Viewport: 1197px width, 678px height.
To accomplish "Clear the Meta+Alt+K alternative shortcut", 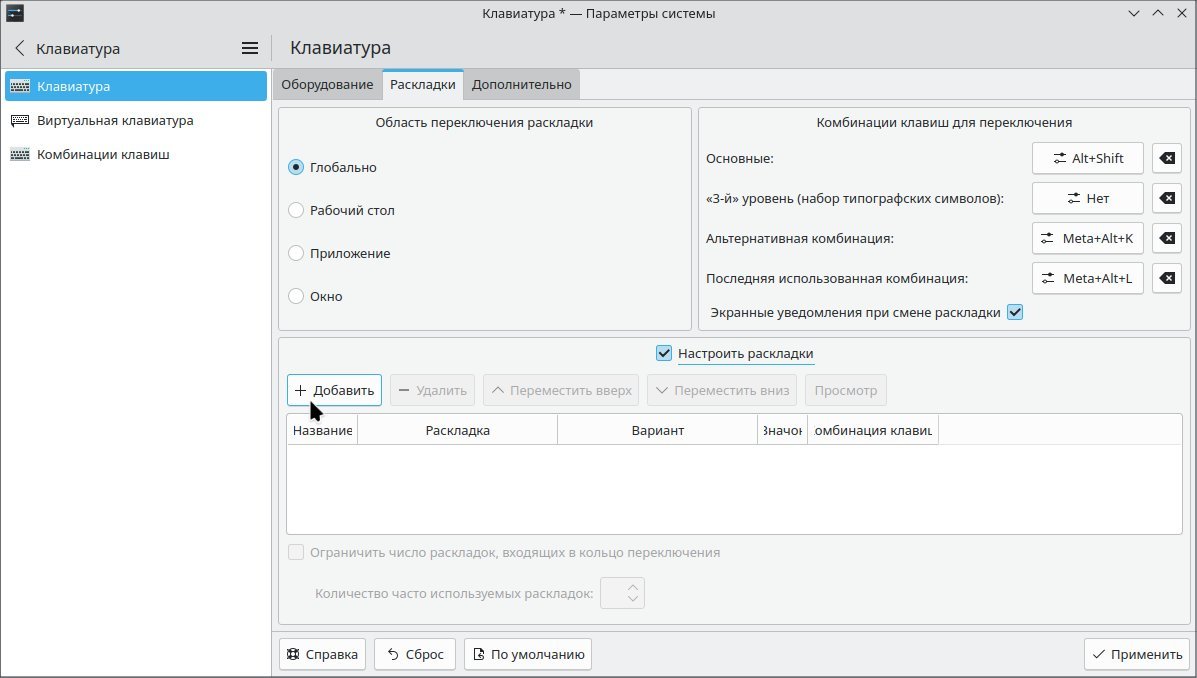I will coord(1166,238).
